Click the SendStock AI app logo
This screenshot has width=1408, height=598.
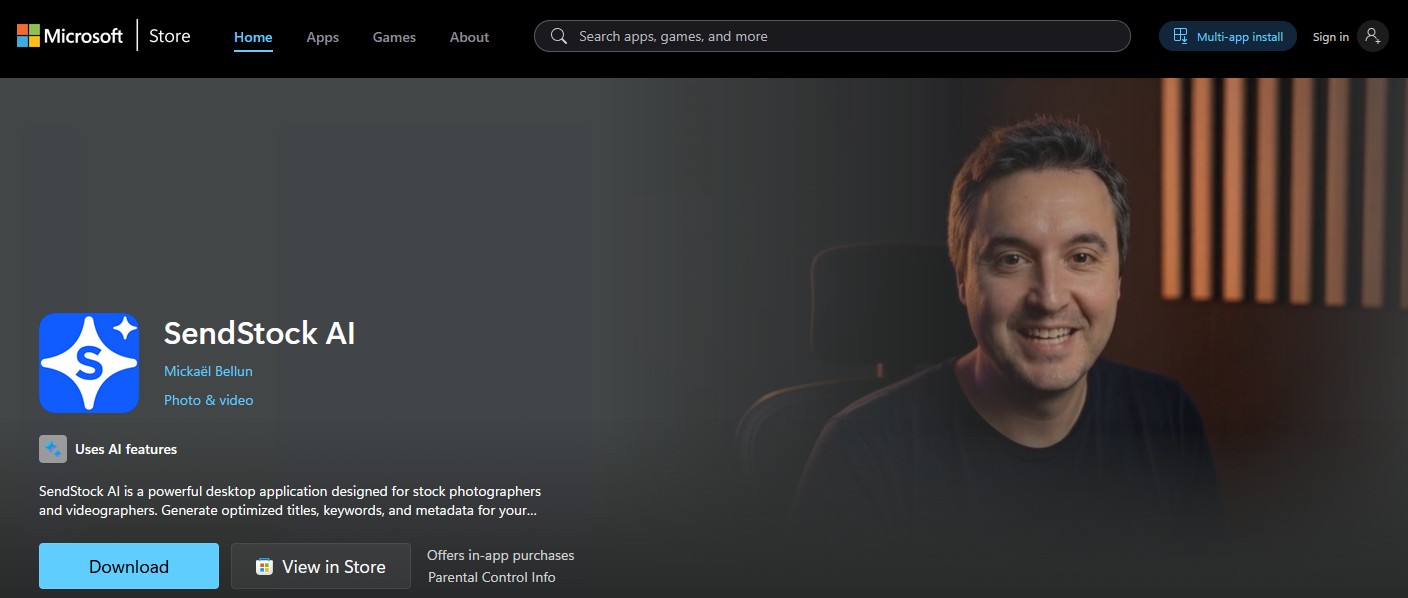(89, 362)
